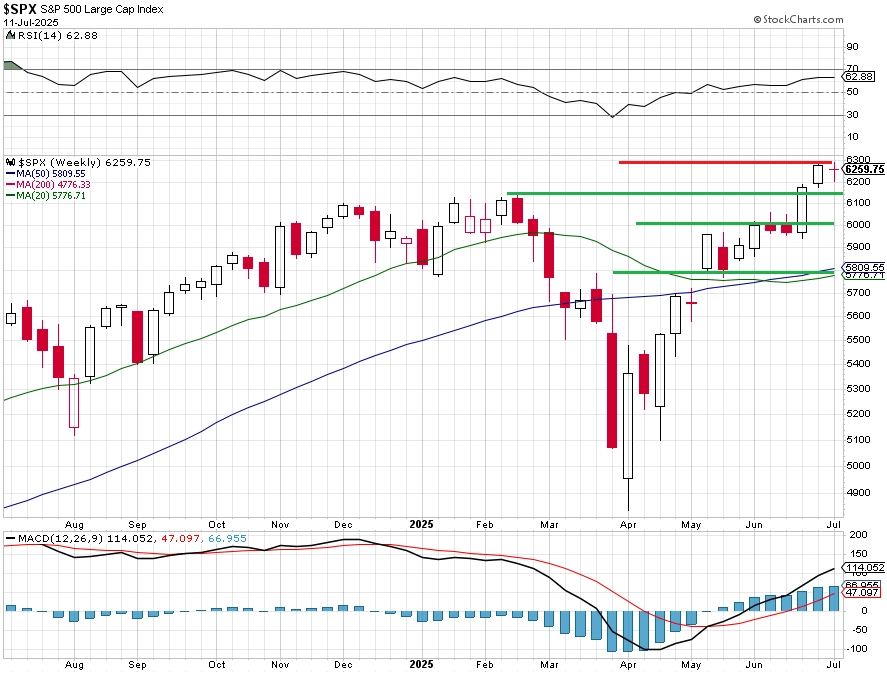887x673 pixels.
Task: Click the 5809.55 MA(50) price tag
Action: [863, 267]
